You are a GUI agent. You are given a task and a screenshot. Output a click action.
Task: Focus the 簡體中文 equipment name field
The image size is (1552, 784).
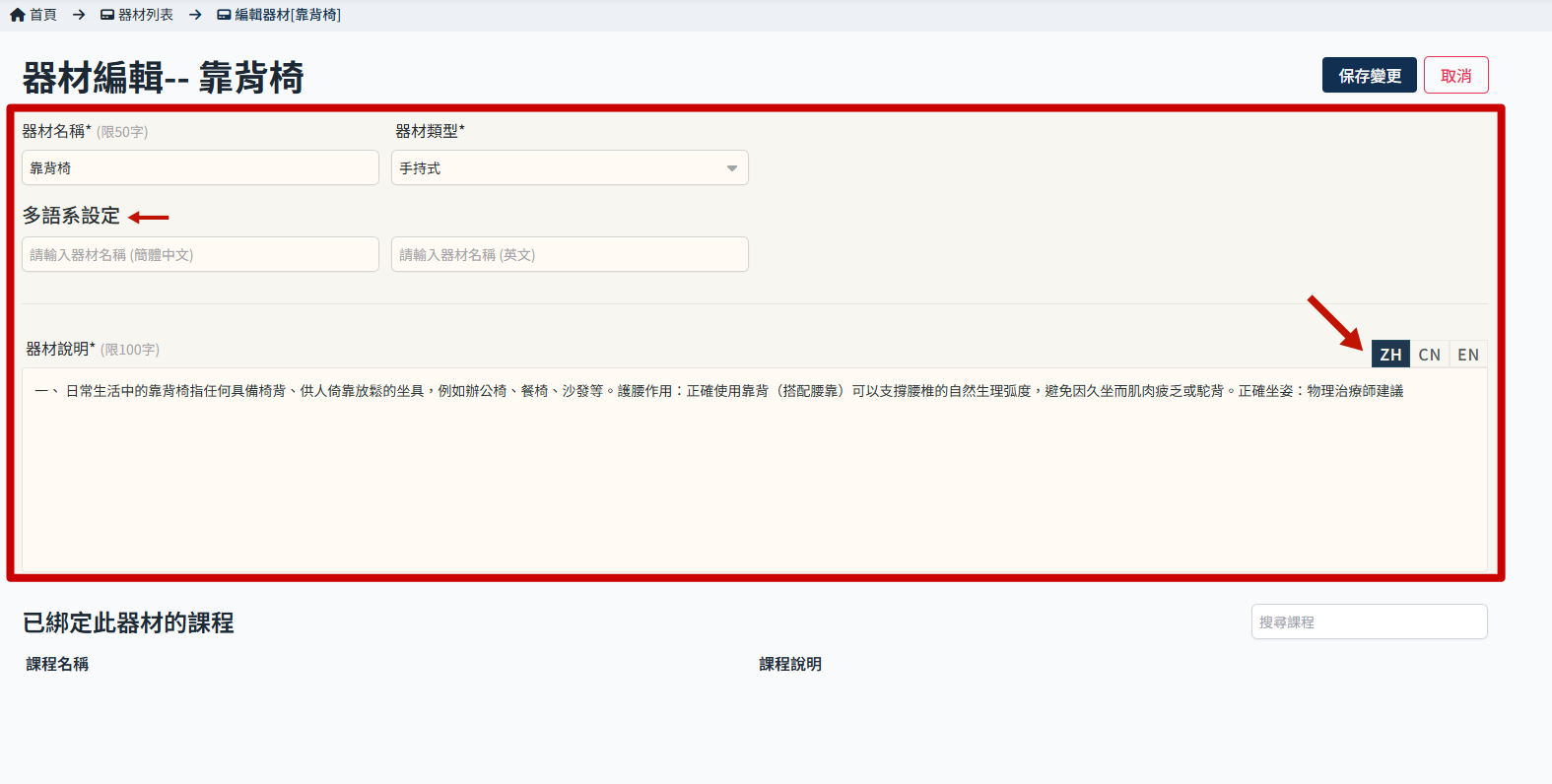200,254
